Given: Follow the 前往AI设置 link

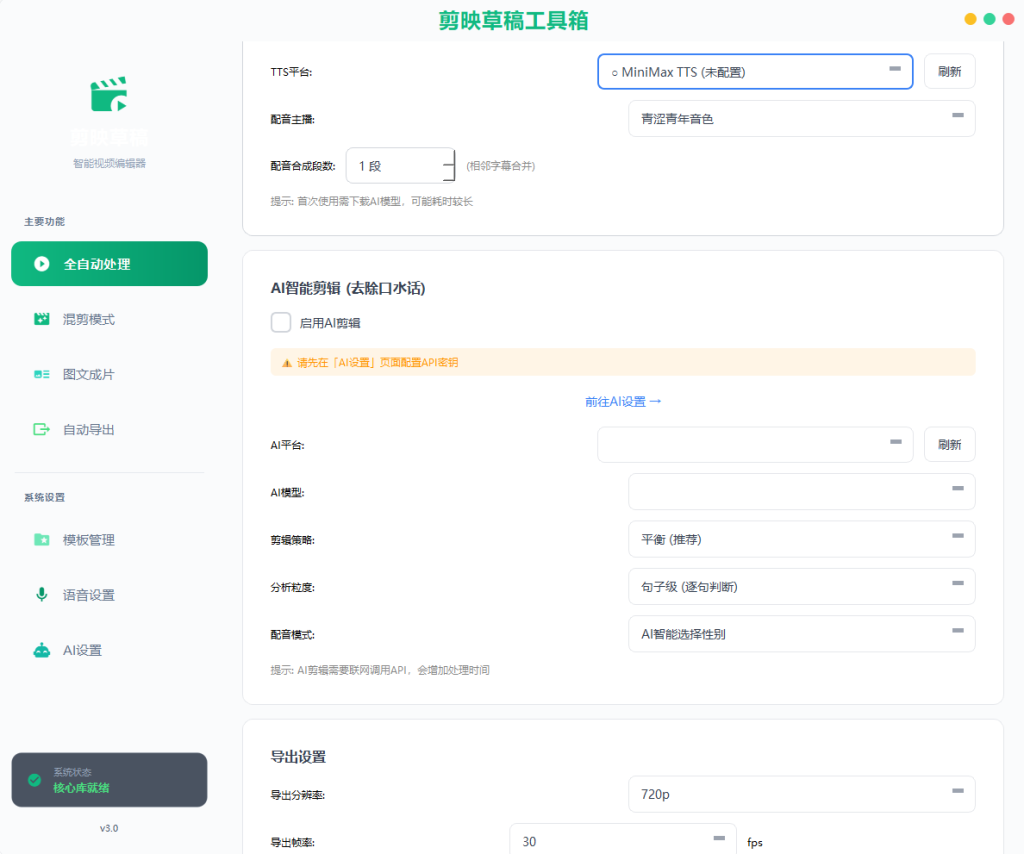Looking at the screenshot, I should coord(623,402).
